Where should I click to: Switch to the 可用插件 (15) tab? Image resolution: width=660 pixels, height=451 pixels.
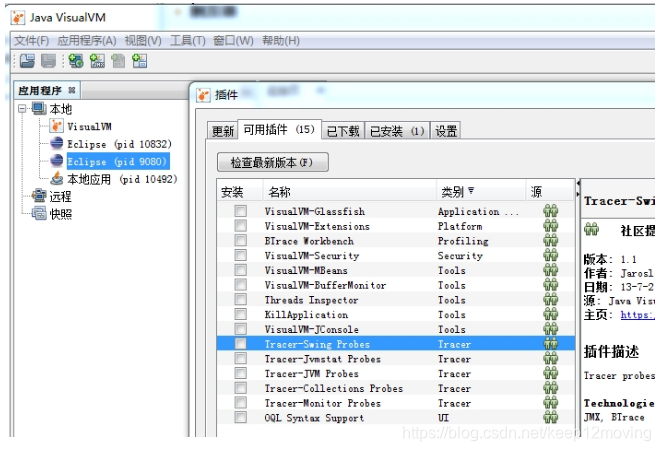point(279,129)
